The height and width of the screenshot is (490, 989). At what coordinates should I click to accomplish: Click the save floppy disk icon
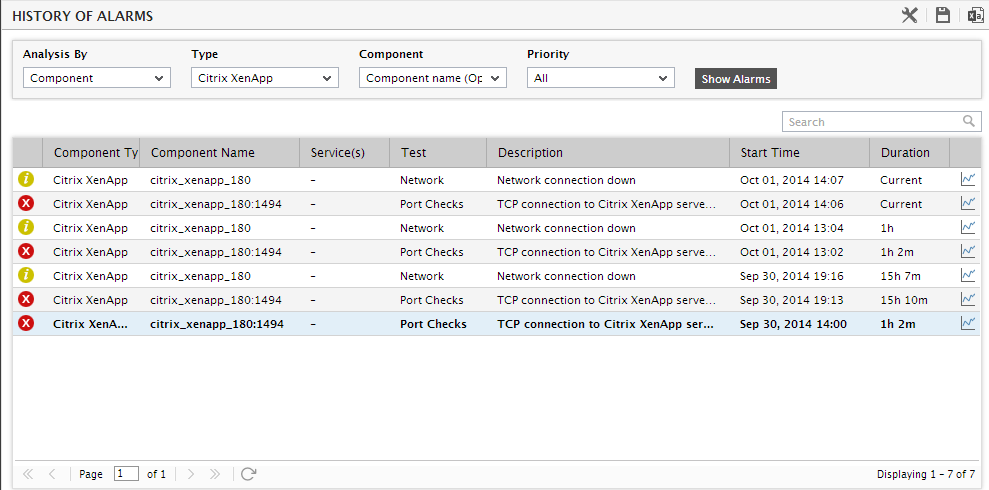[942, 16]
